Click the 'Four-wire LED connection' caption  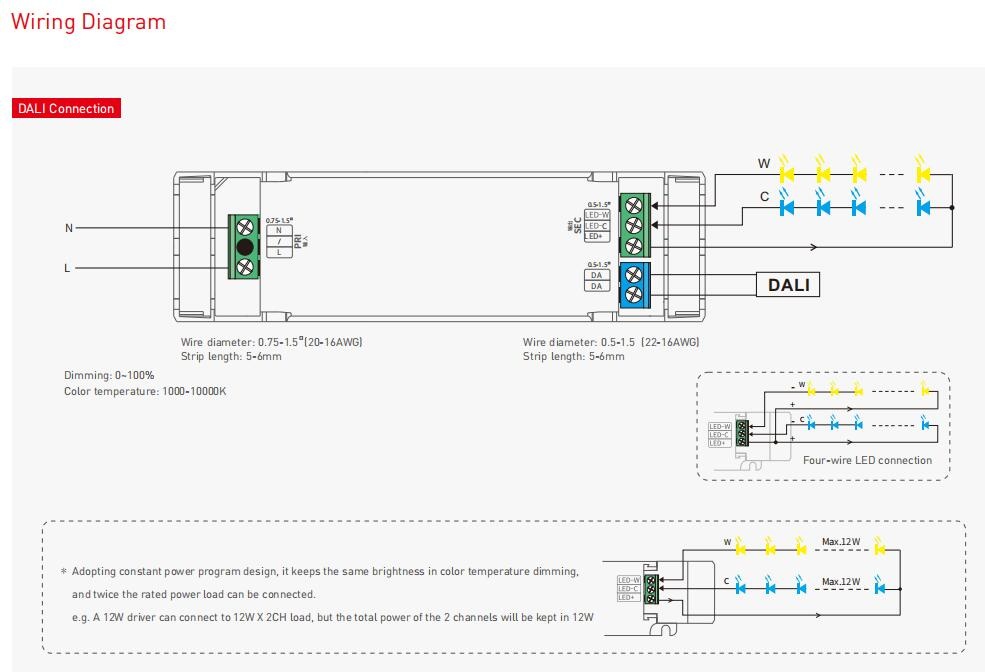click(x=868, y=460)
